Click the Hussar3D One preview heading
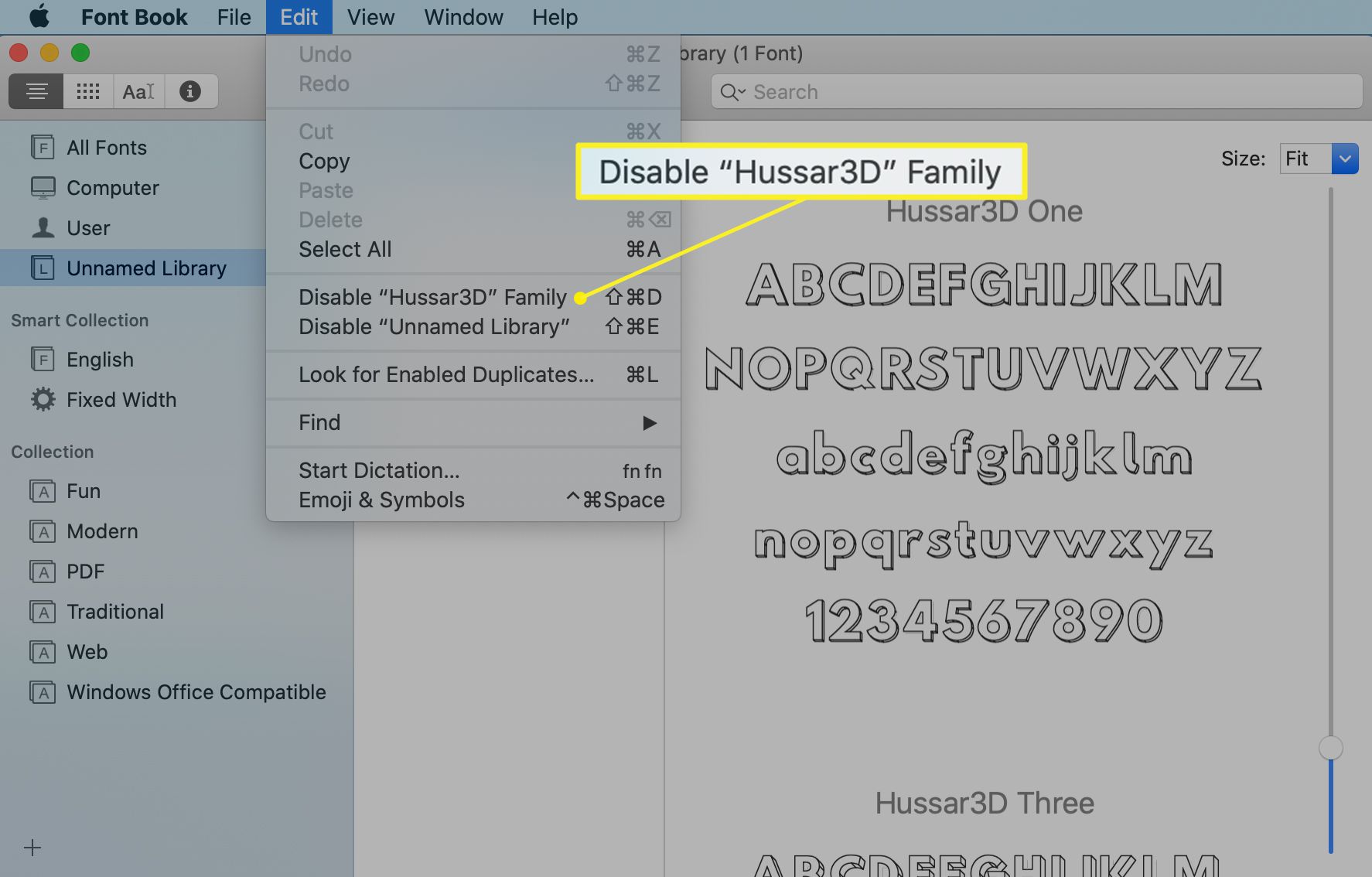 [984, 211]
